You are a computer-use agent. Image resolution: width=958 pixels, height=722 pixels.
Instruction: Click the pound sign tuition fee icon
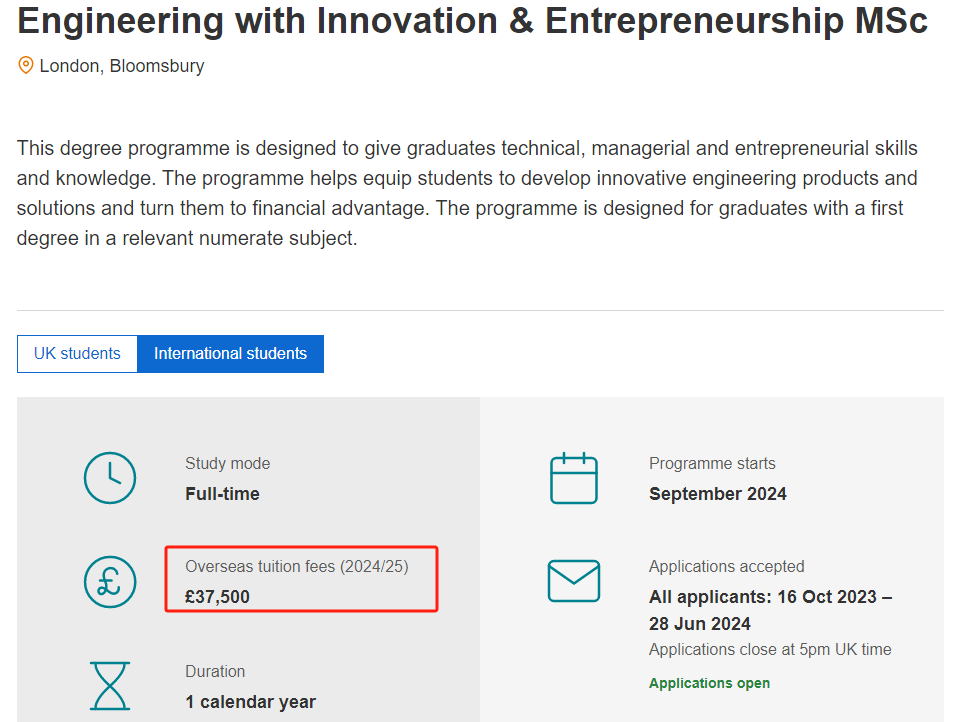[x=110, y=582]
